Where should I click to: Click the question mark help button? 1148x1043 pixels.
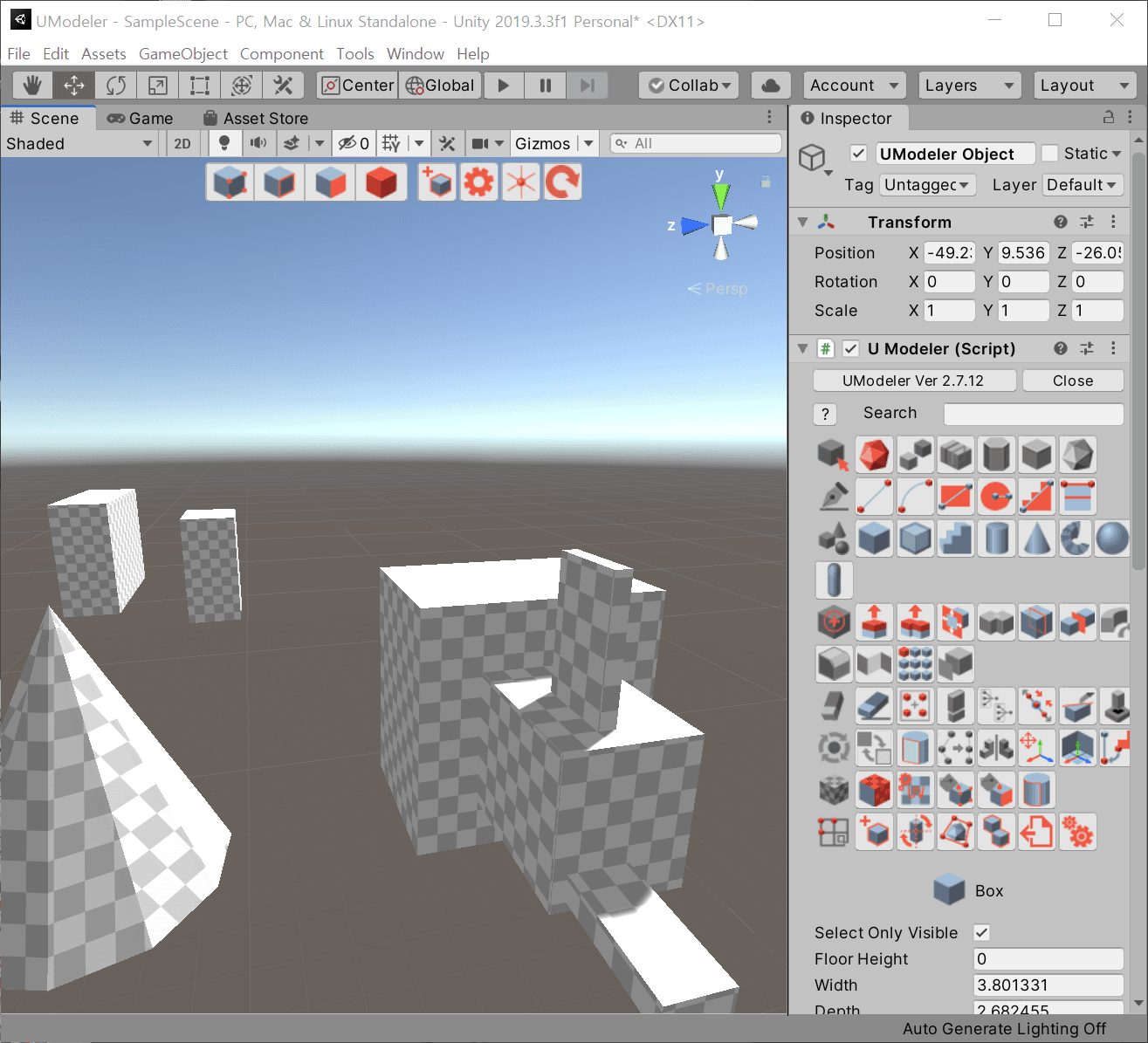click(x=825, y=414)
